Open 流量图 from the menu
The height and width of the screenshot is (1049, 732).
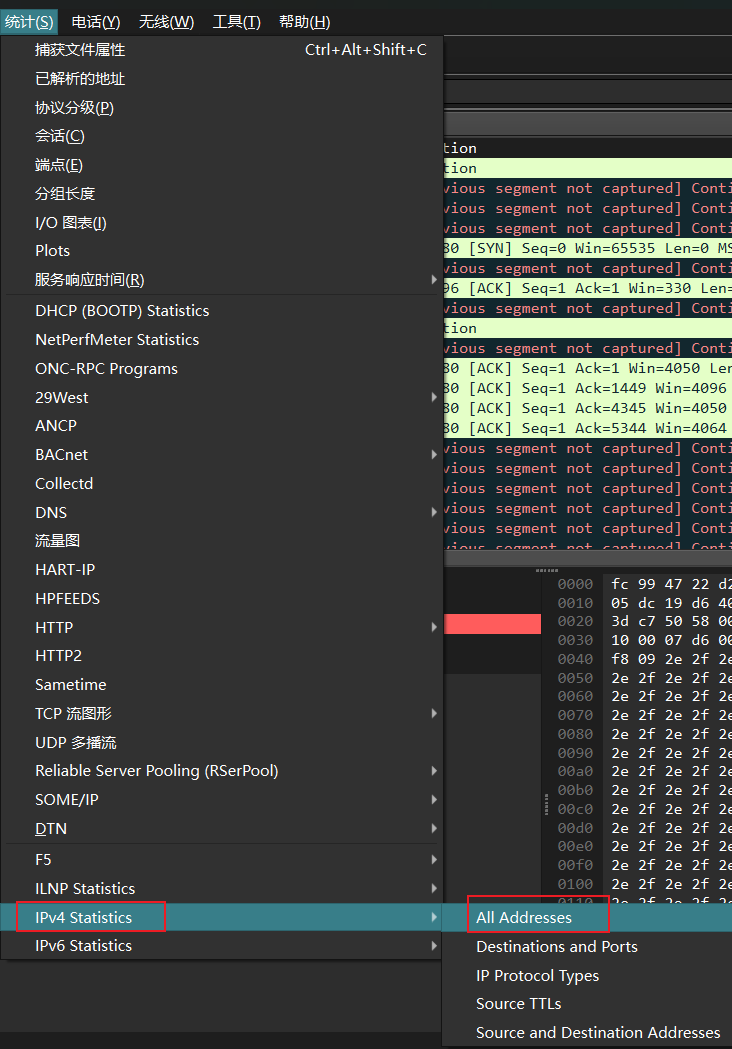[x=221, y=541]
